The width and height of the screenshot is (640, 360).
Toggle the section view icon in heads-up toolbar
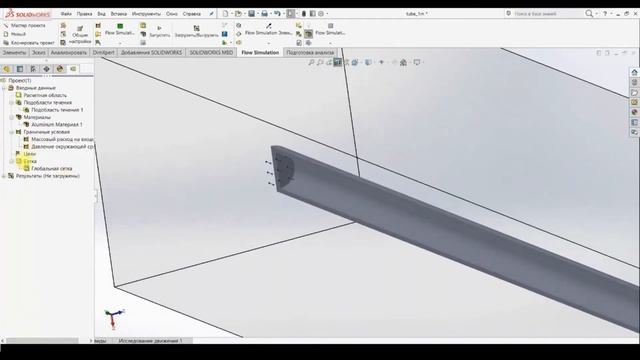pos(338,62)
